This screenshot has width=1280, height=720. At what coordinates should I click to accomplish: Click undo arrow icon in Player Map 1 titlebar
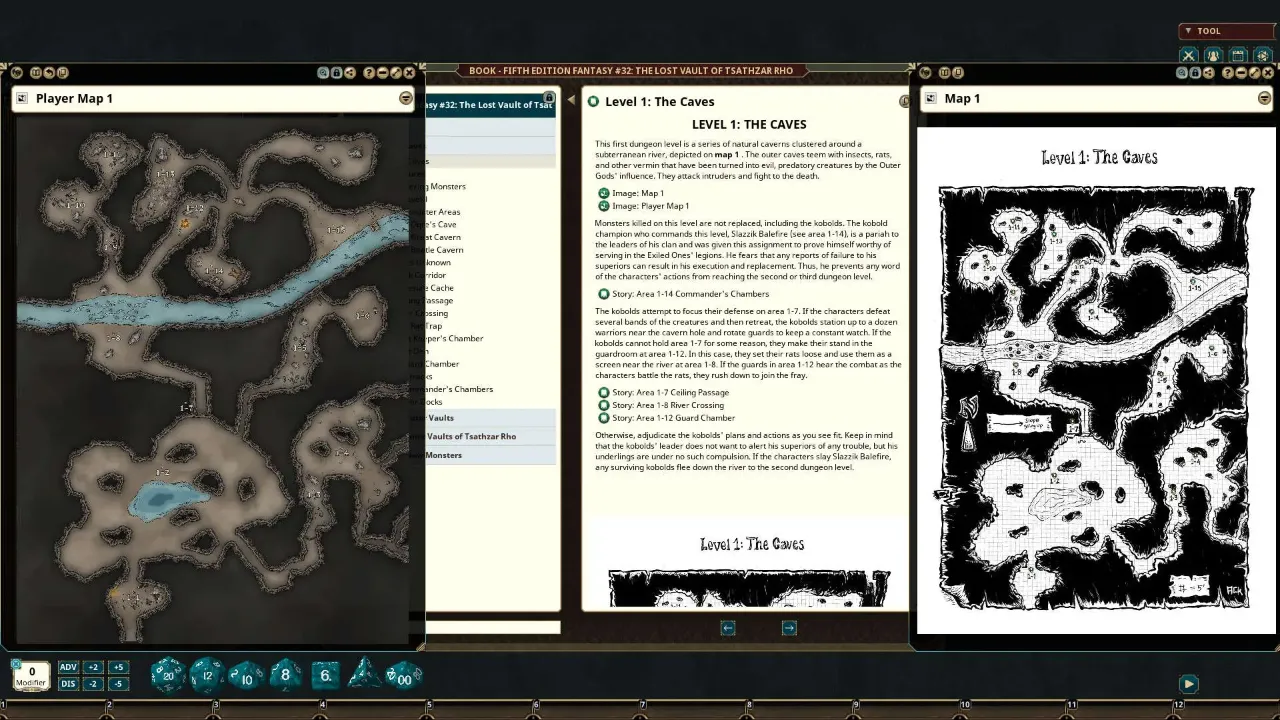pyautogui.click(x=49, y=73)
